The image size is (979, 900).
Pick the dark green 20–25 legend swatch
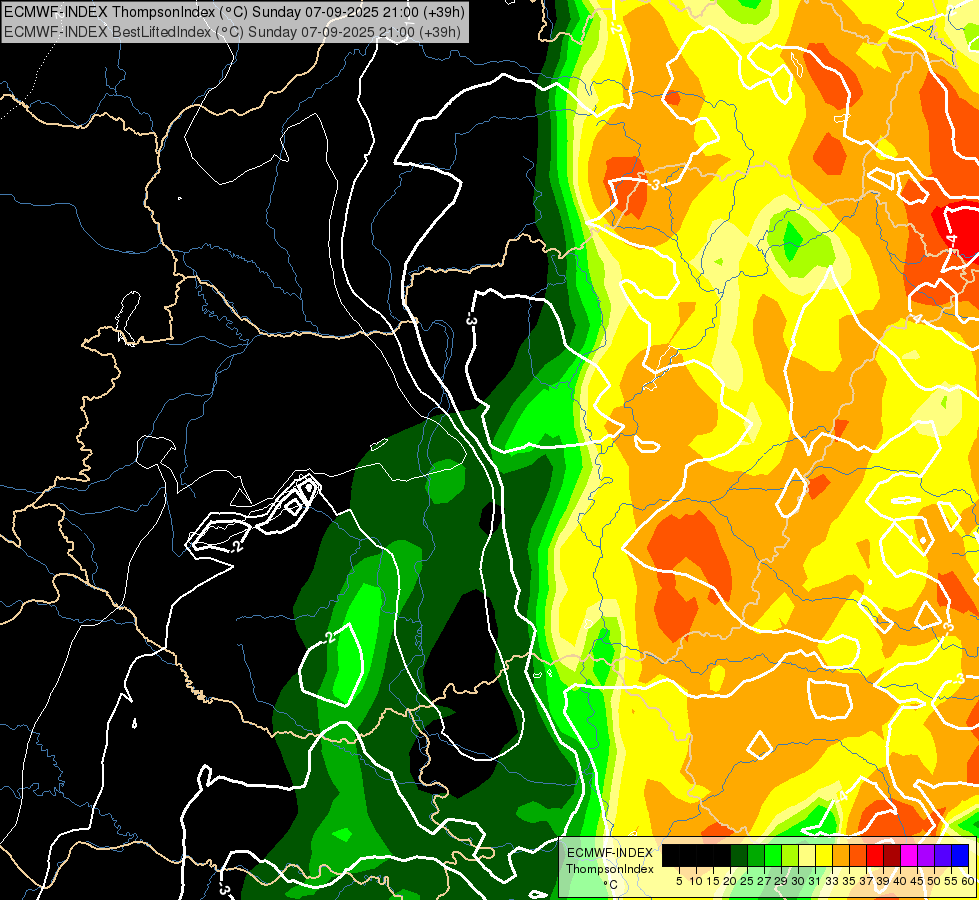739,855
